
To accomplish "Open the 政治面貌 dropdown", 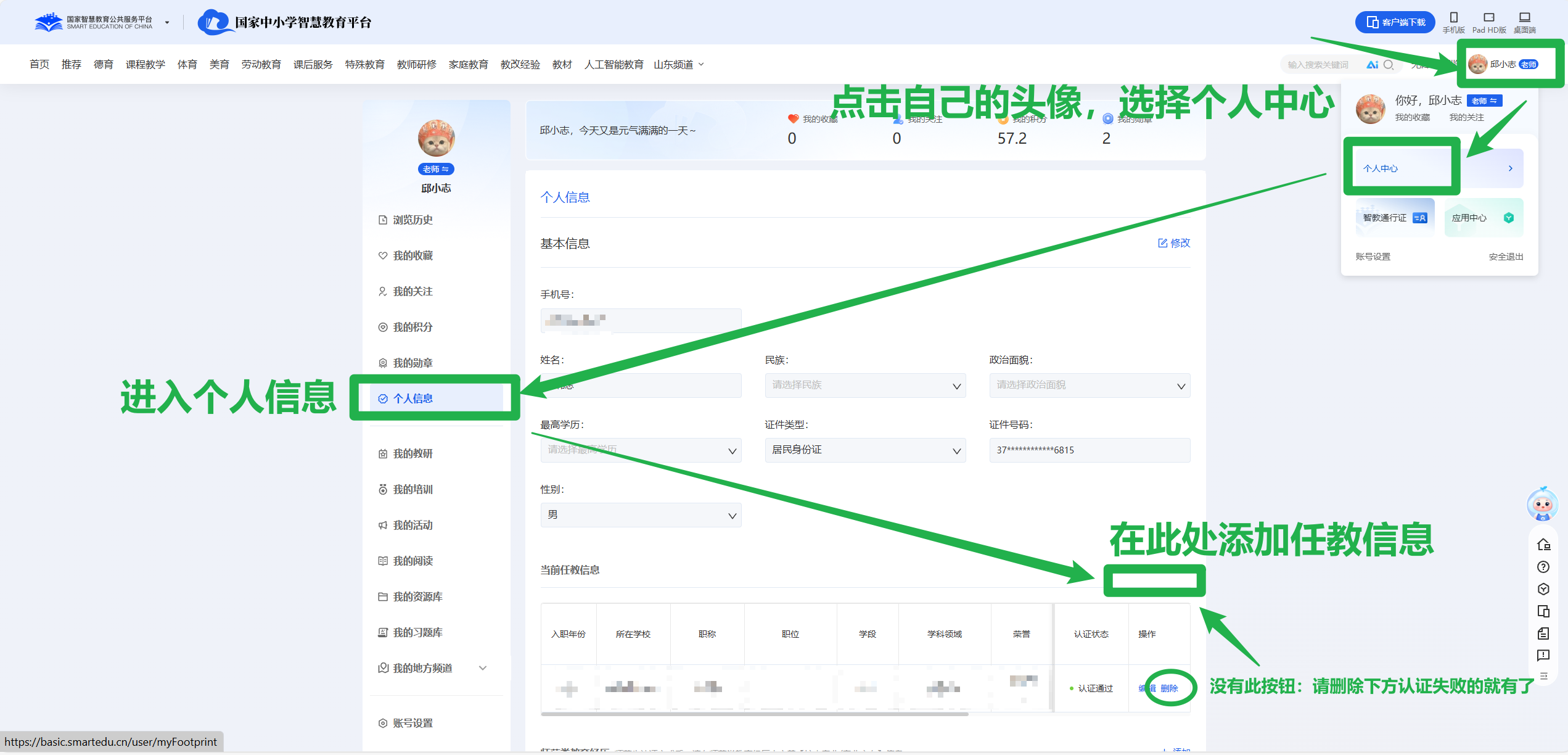I will tap(1089, 386).
